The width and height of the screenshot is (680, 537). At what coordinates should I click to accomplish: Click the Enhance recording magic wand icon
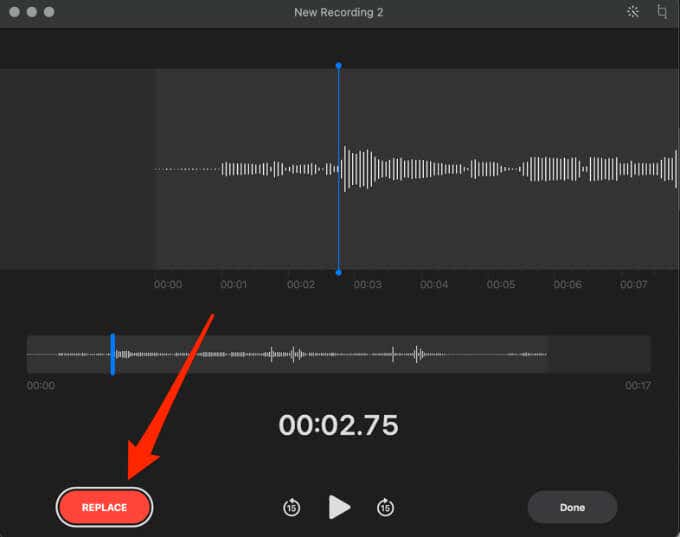pos(633,12)
